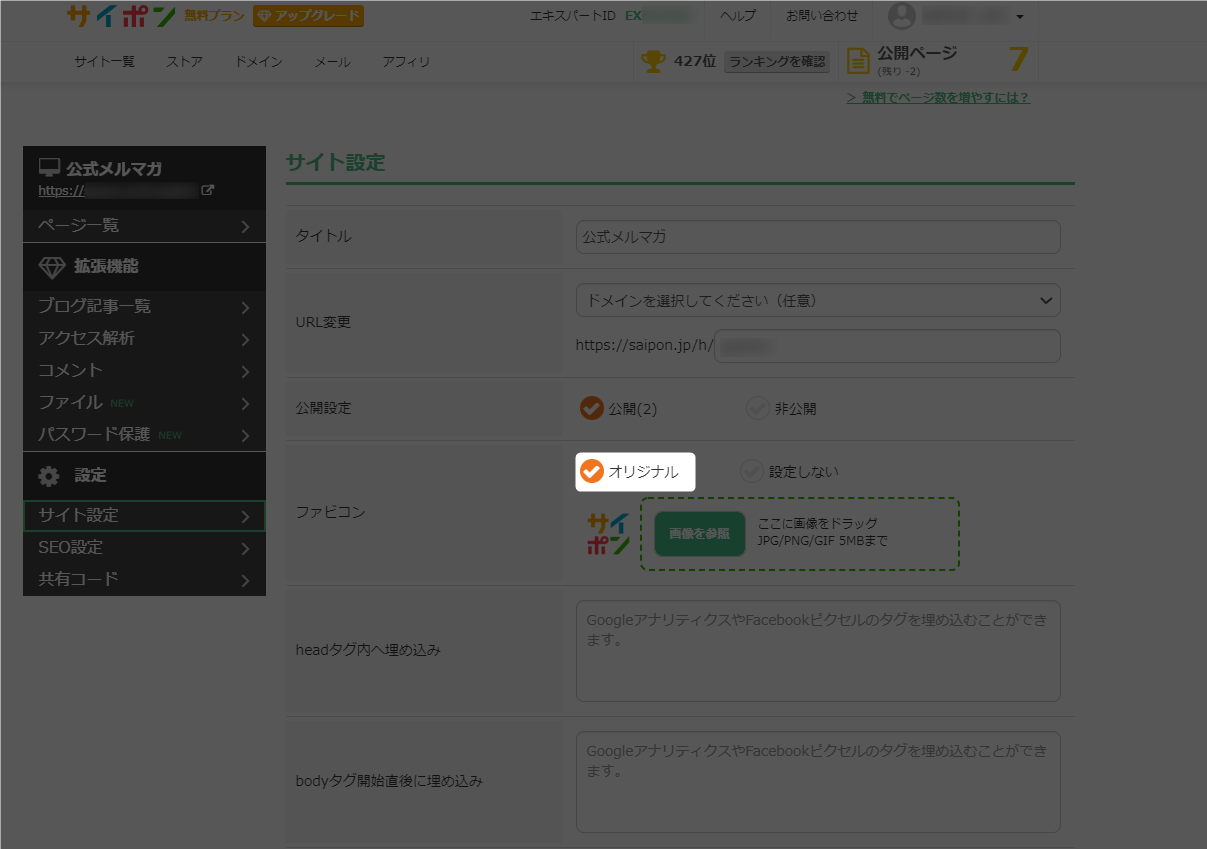Viewport: 1207px width, 849px height.
Task: Click inside bodyタグ開始直後に埋め込み textarea
Action: click(818, 782)
